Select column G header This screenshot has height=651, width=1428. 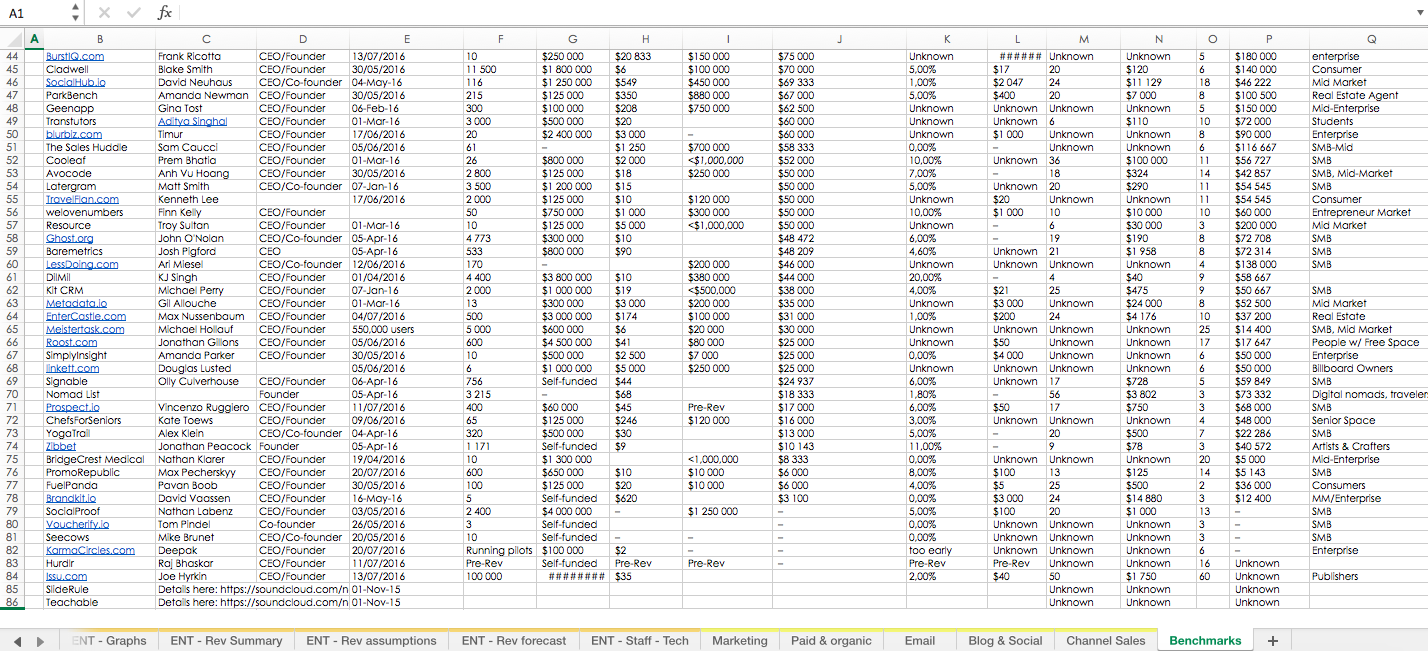(x=574, y=39)
